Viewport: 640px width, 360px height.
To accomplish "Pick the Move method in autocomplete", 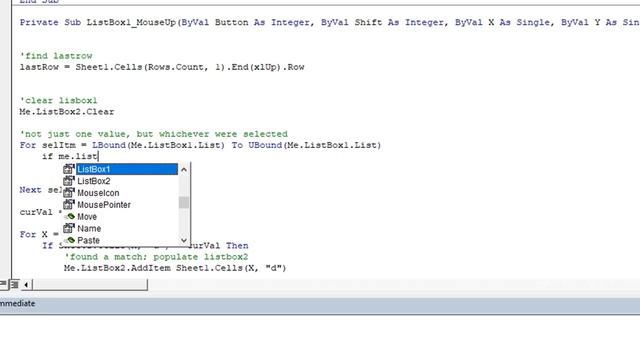I will [x=87, y=216].
